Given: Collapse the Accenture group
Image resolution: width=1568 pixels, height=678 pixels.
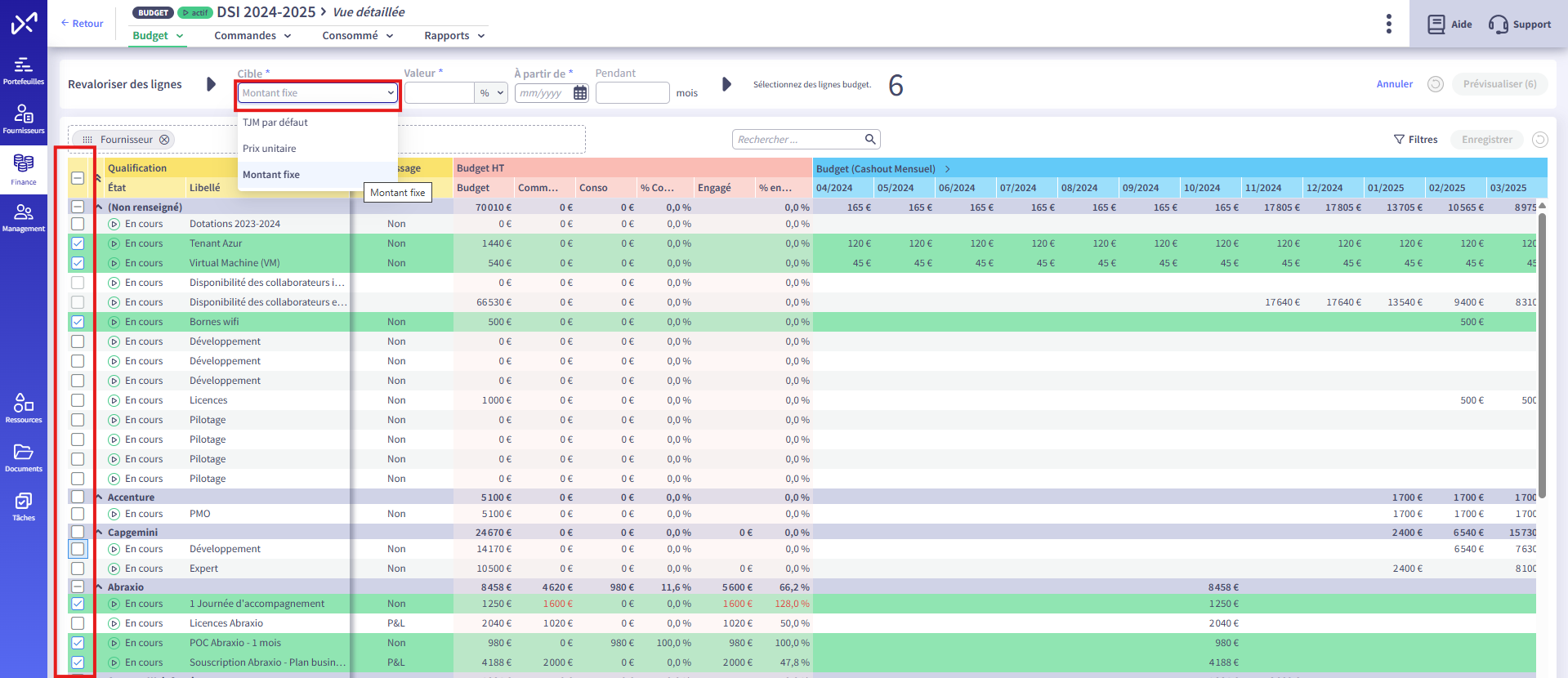Looking at the screenshot, I should tap(99, 497).
